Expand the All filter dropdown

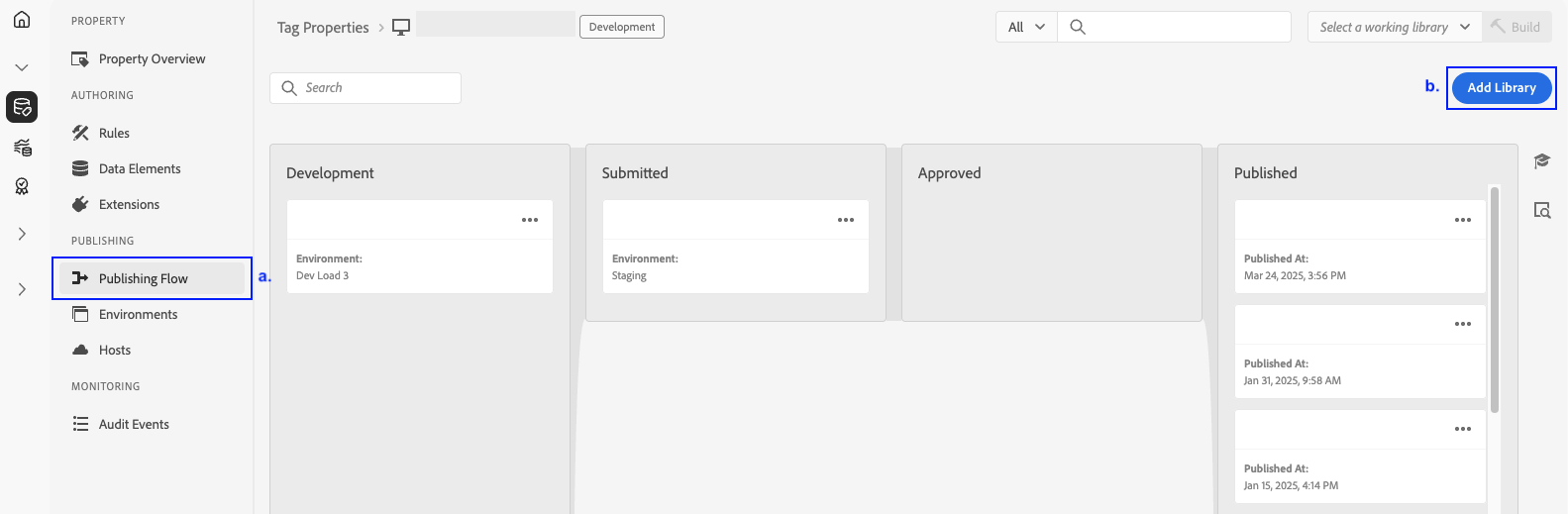(x=1026, y=27)
